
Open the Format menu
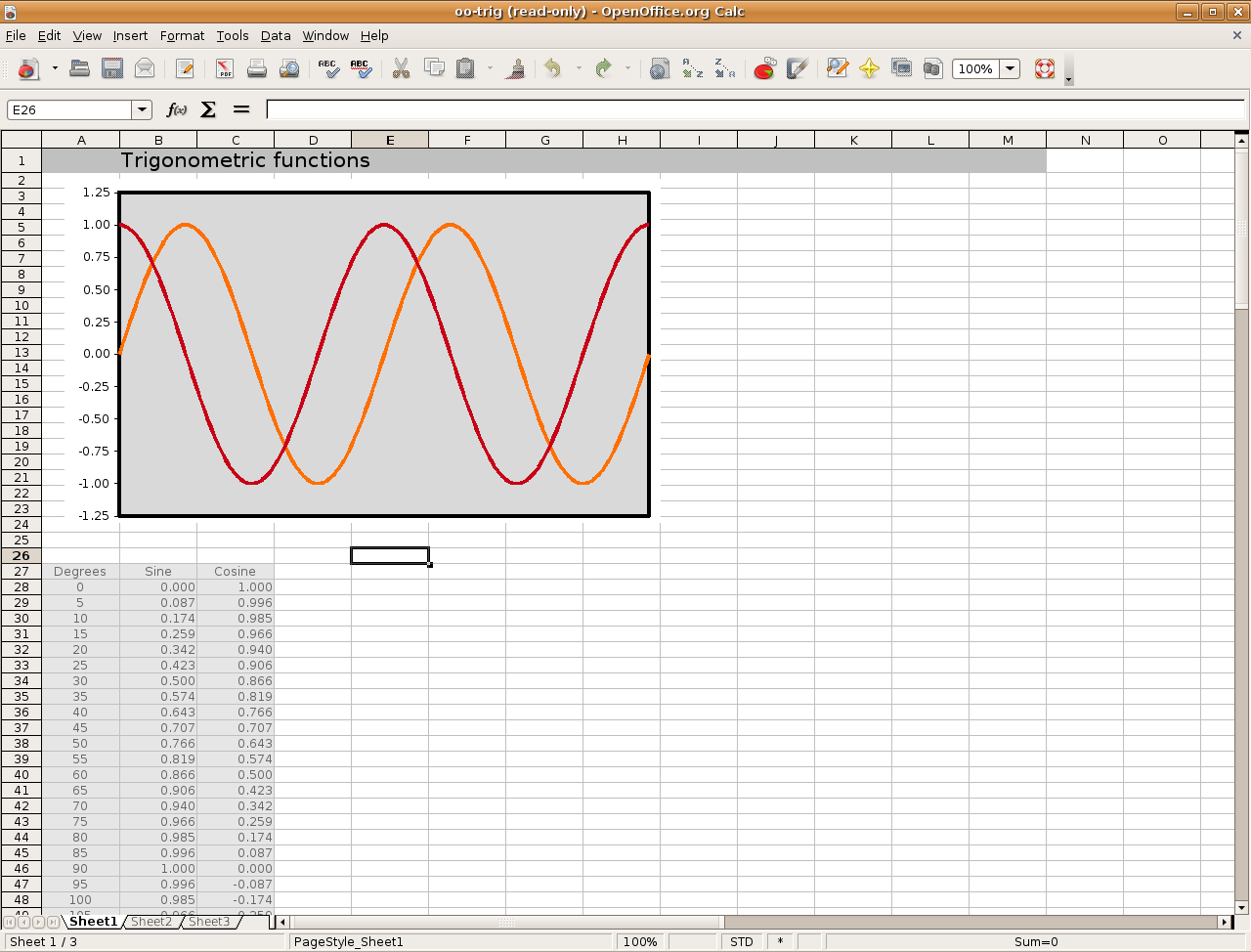[x=182, y=35]
